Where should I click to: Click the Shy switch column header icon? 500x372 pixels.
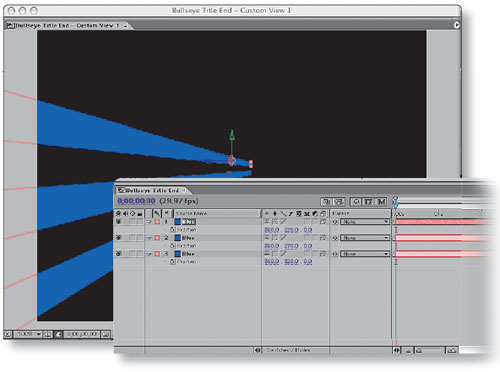click(x=267, y=213)
